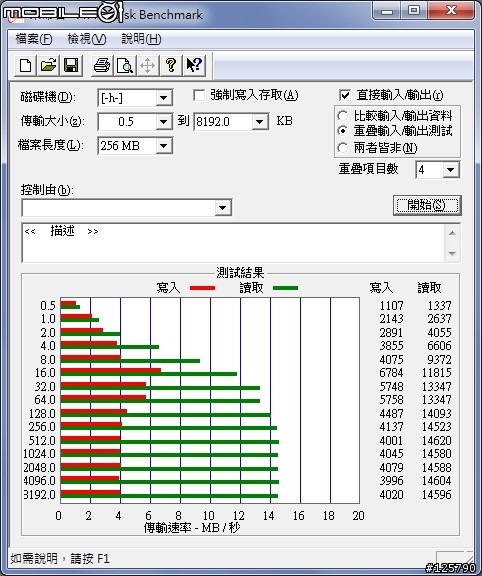Click the read value 9372

(x=439, y=360)
